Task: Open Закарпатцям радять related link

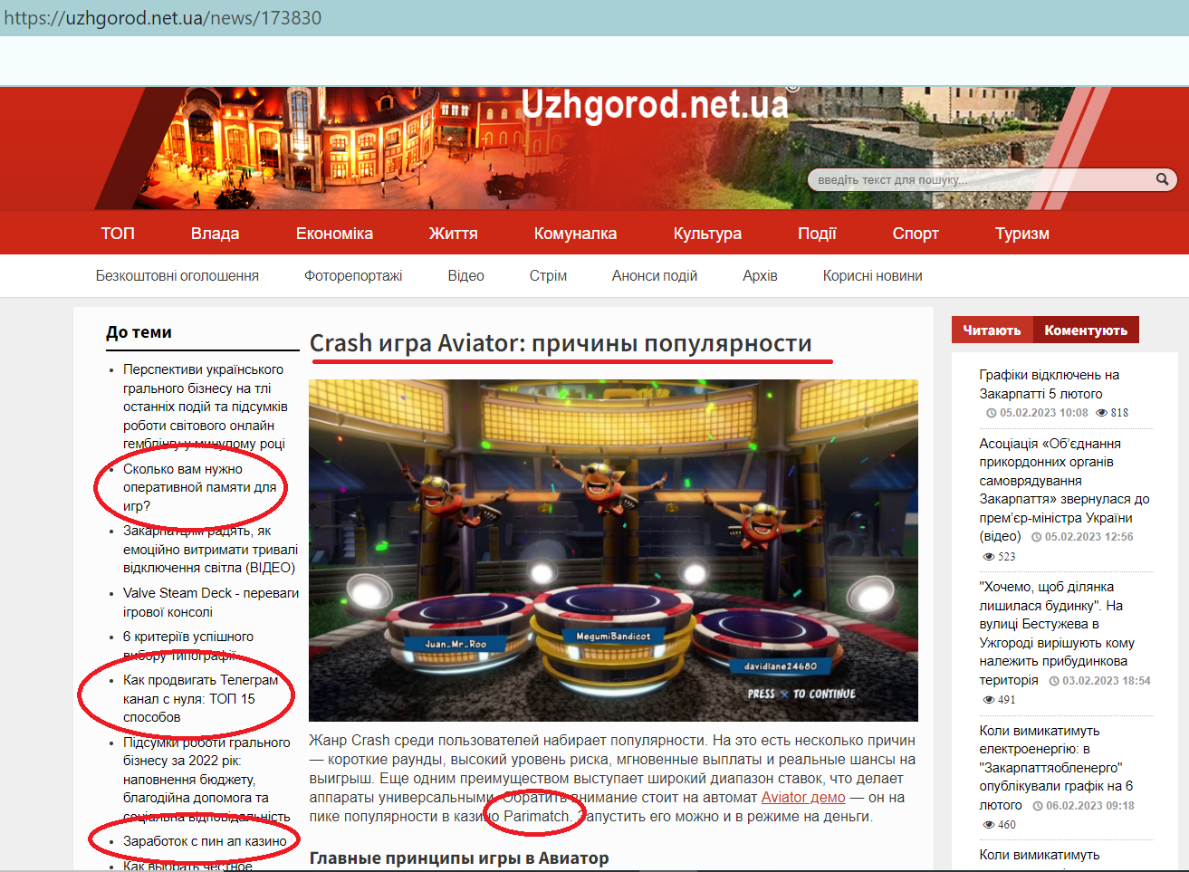Action: pos(210,549)
